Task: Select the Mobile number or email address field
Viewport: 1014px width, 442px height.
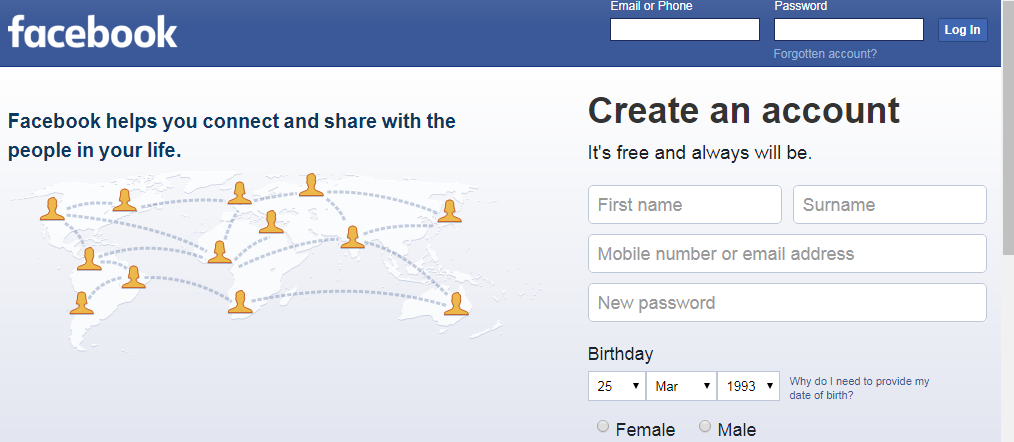Action: coord(787,254)
